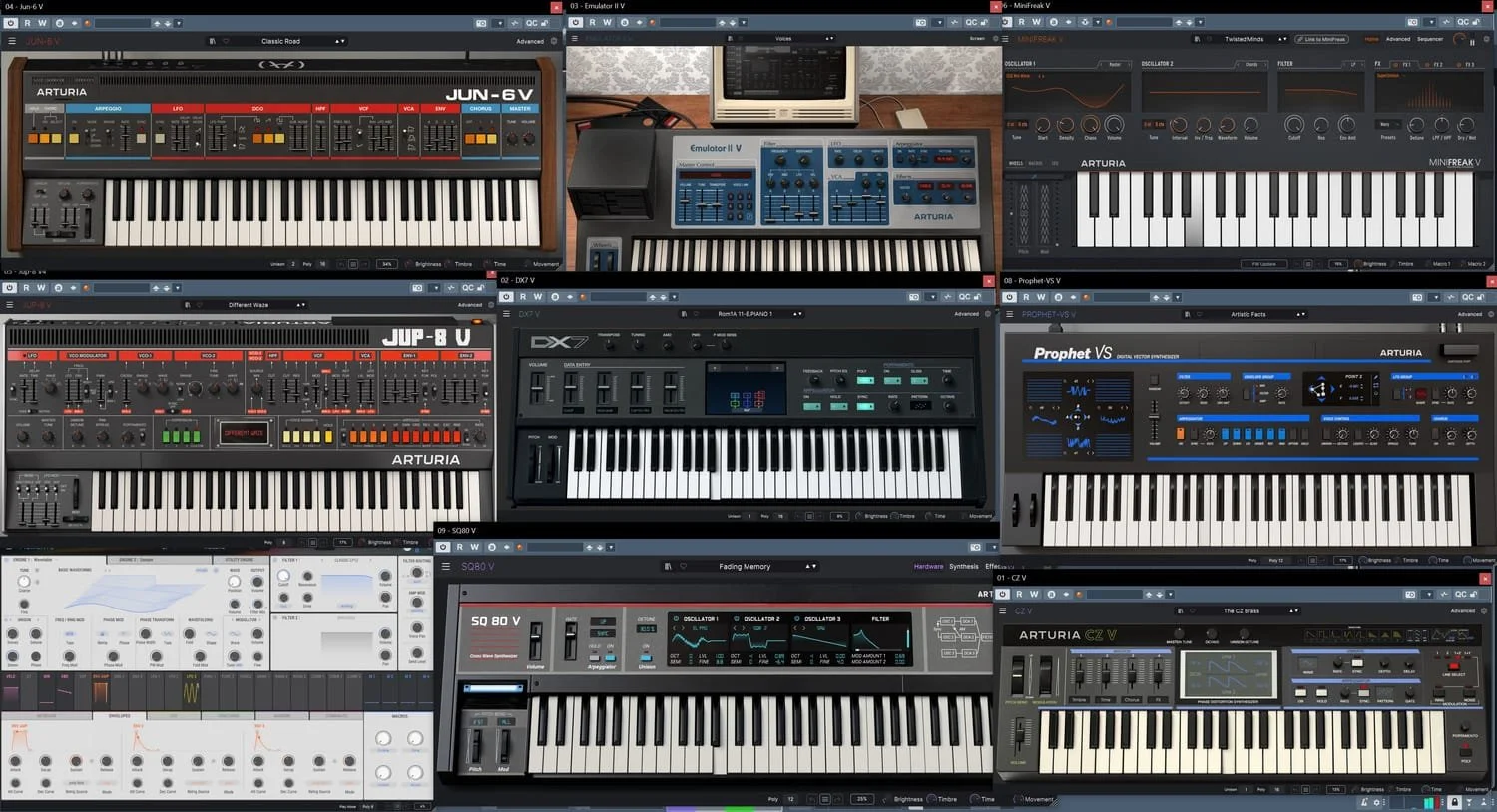Open hamburger menu in Prophet-VS V window

coord(1009,314)
